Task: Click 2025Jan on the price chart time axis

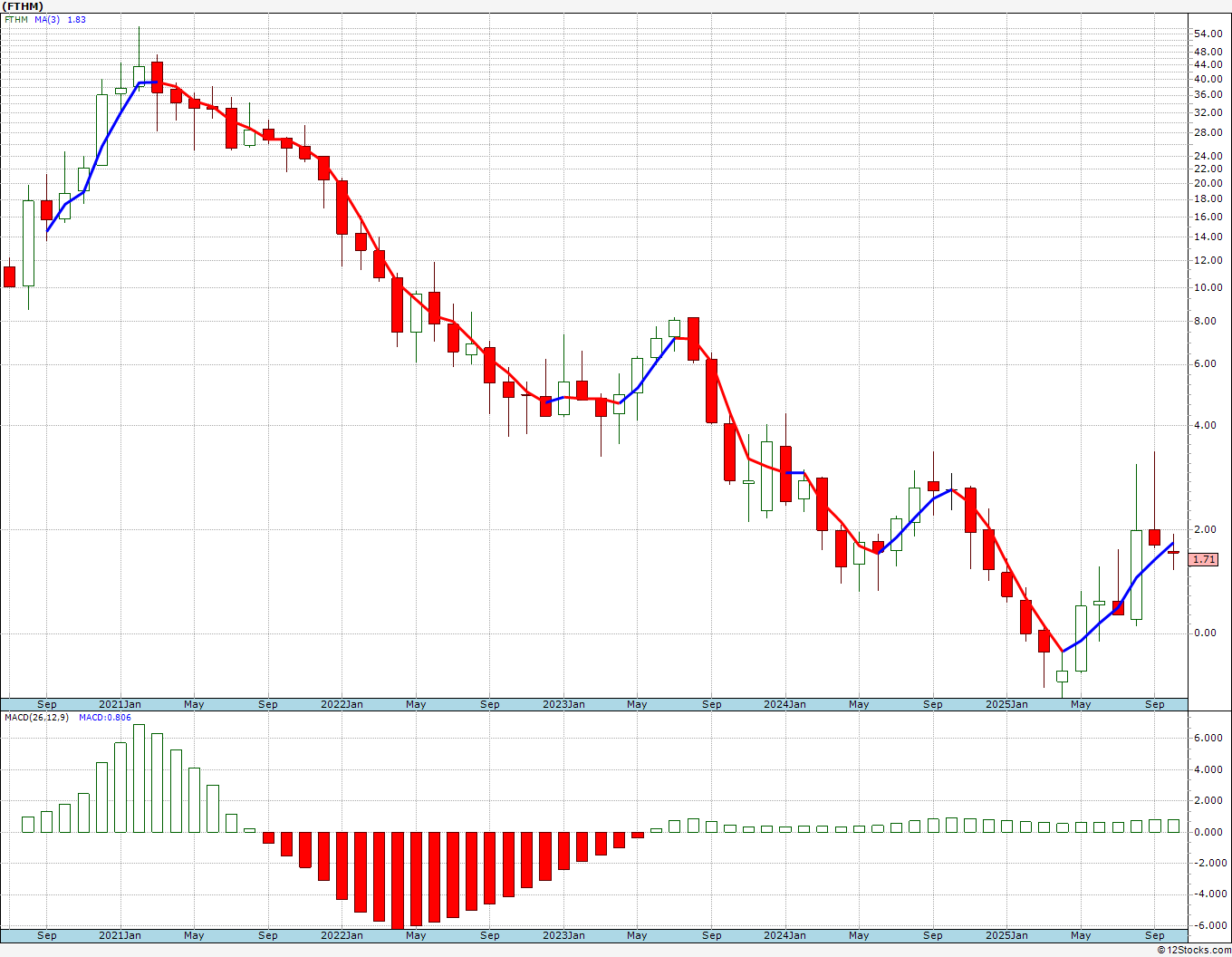Action: [x=1006, y=704]
